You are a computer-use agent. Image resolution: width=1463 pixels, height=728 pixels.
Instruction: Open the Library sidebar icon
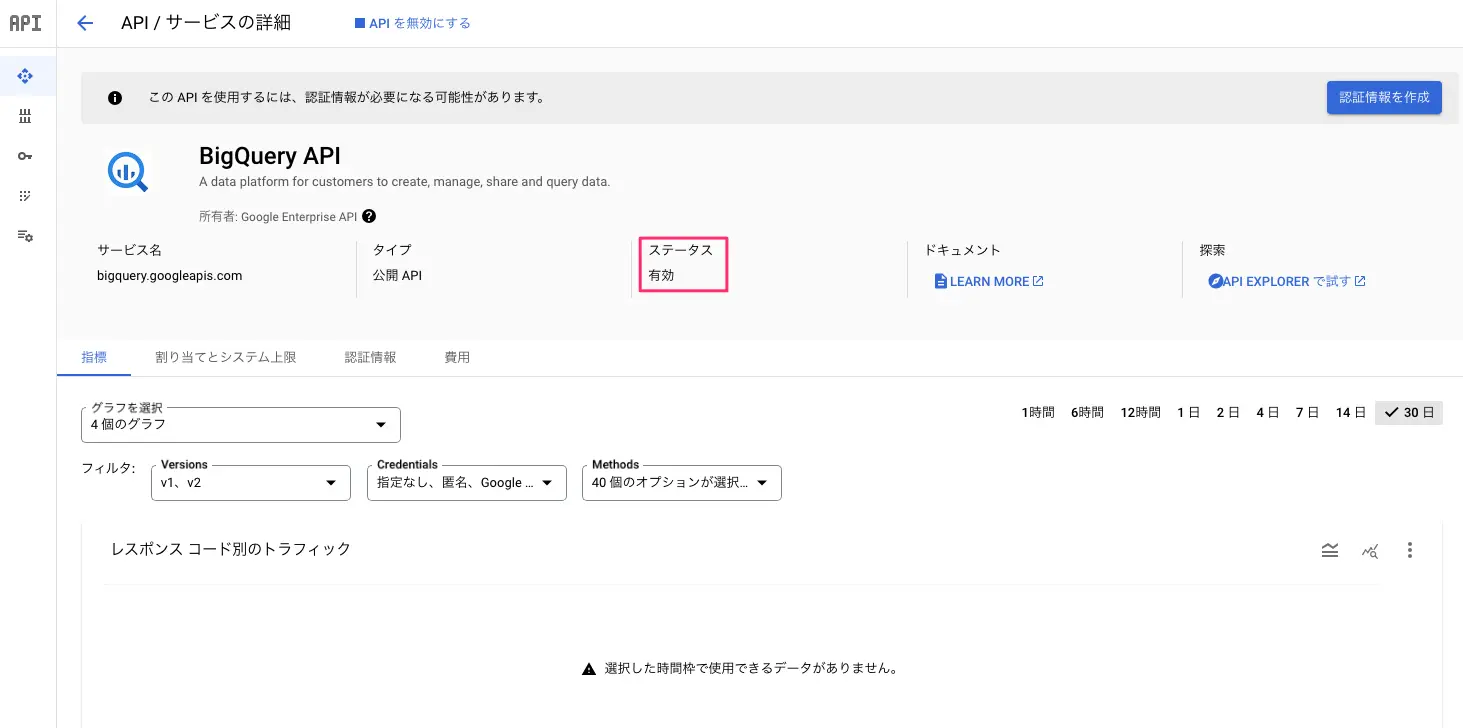(x=26, y=116)
